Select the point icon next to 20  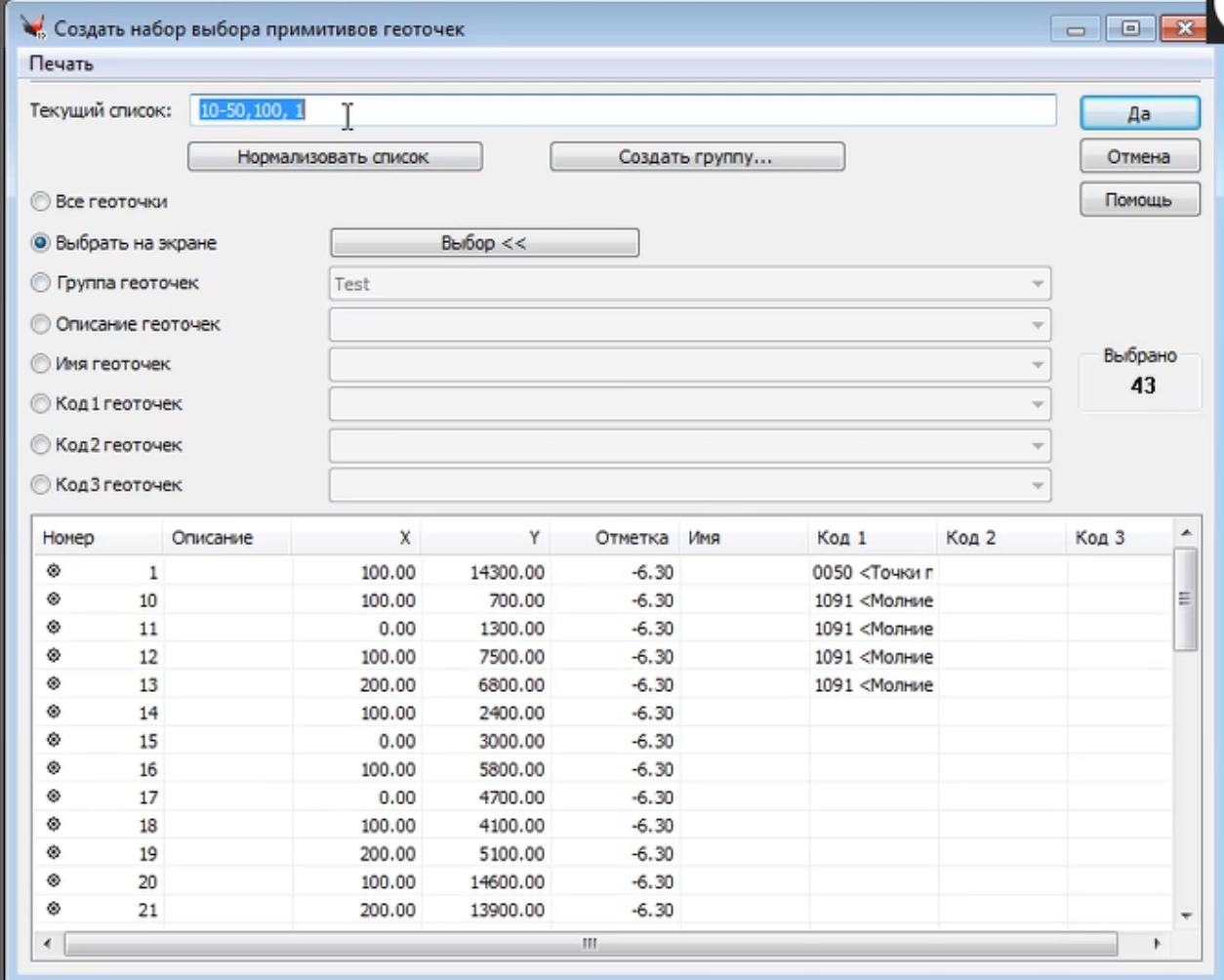click(x=54, y=880)
